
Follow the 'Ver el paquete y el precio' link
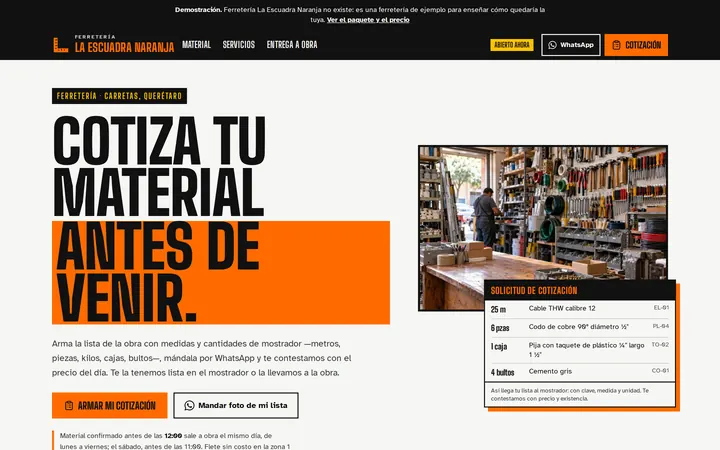point(368,20)
